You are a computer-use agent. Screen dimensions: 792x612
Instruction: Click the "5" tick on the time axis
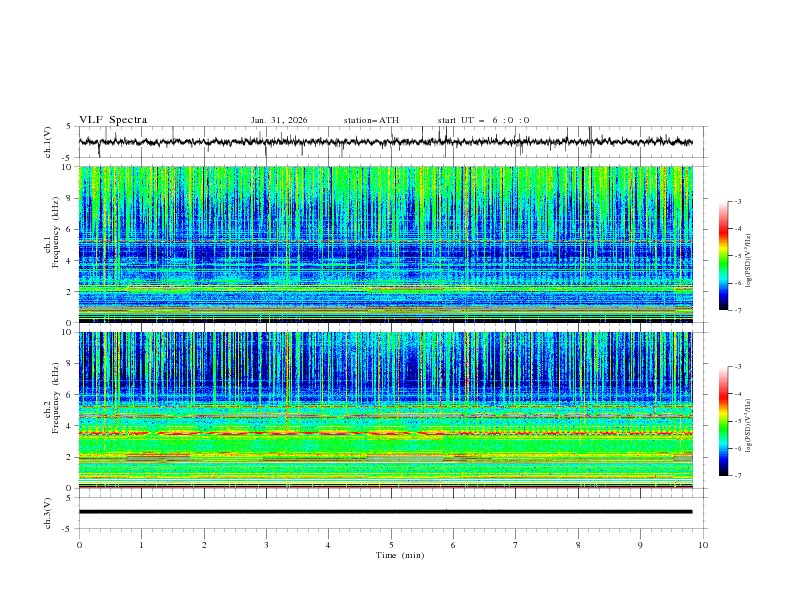point(391,545)
